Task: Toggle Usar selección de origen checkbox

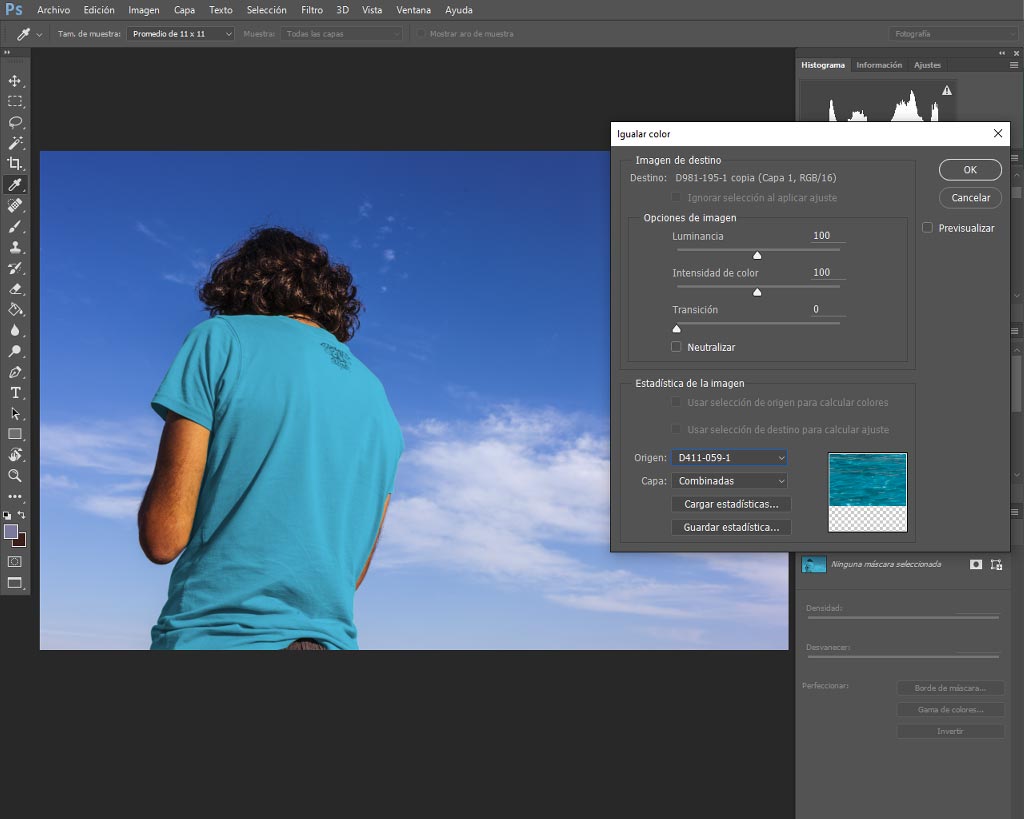Action: click(676, 402)
